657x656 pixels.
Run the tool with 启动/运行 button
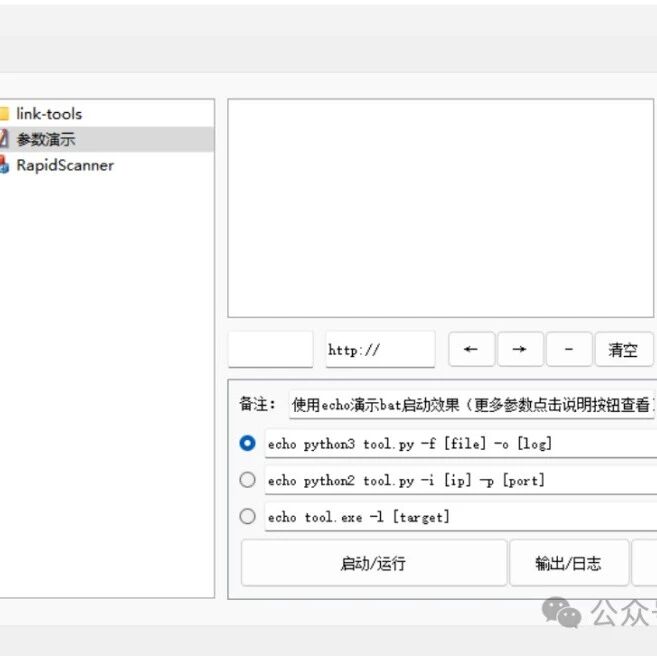[374, 563]
